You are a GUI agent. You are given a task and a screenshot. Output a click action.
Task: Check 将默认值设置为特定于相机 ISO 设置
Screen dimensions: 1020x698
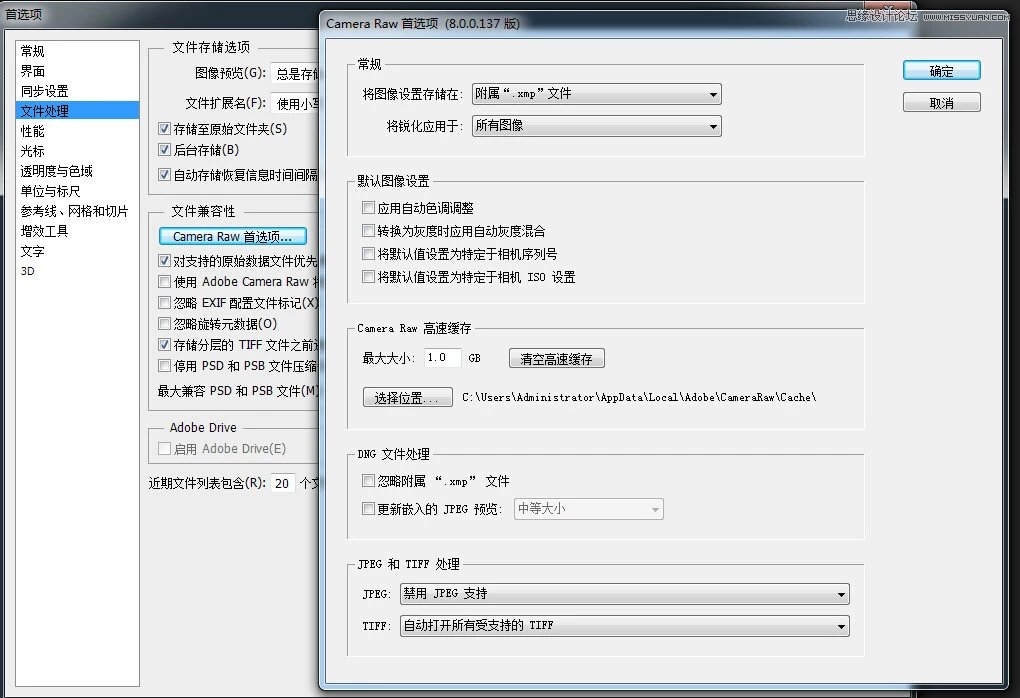point(368,276)
